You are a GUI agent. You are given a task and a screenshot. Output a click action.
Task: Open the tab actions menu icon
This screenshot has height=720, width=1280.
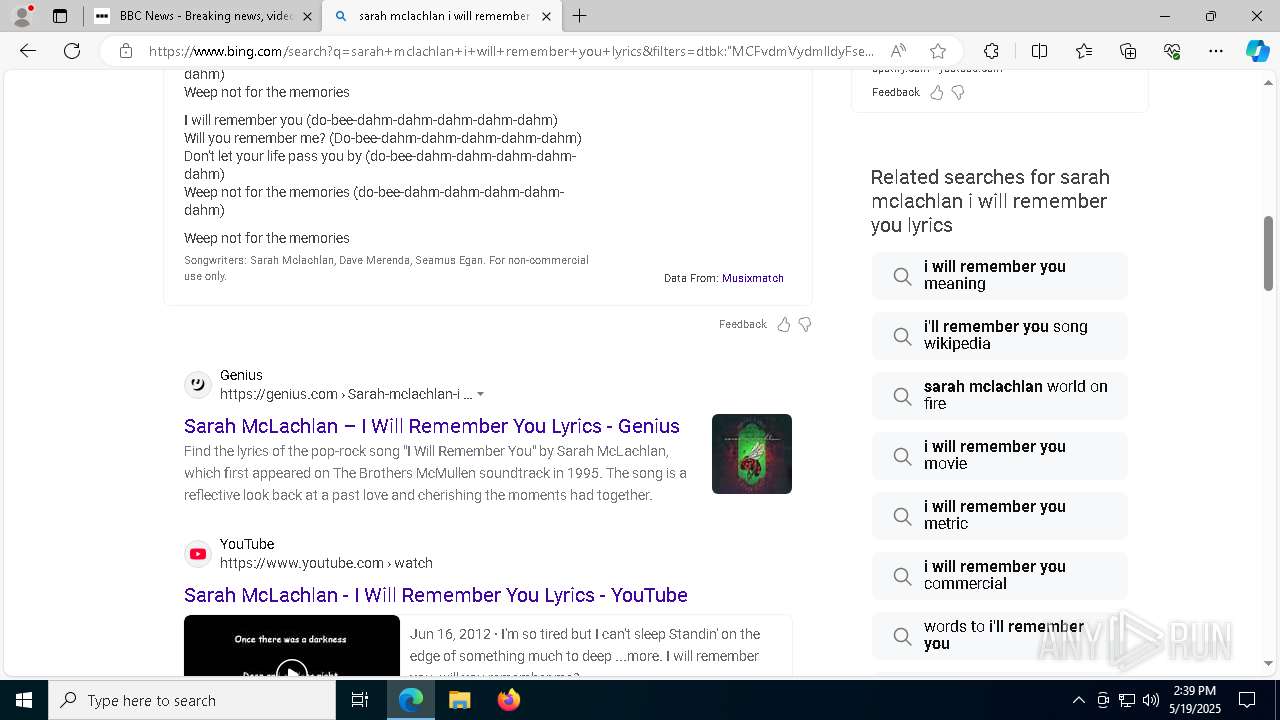[60, 16]
